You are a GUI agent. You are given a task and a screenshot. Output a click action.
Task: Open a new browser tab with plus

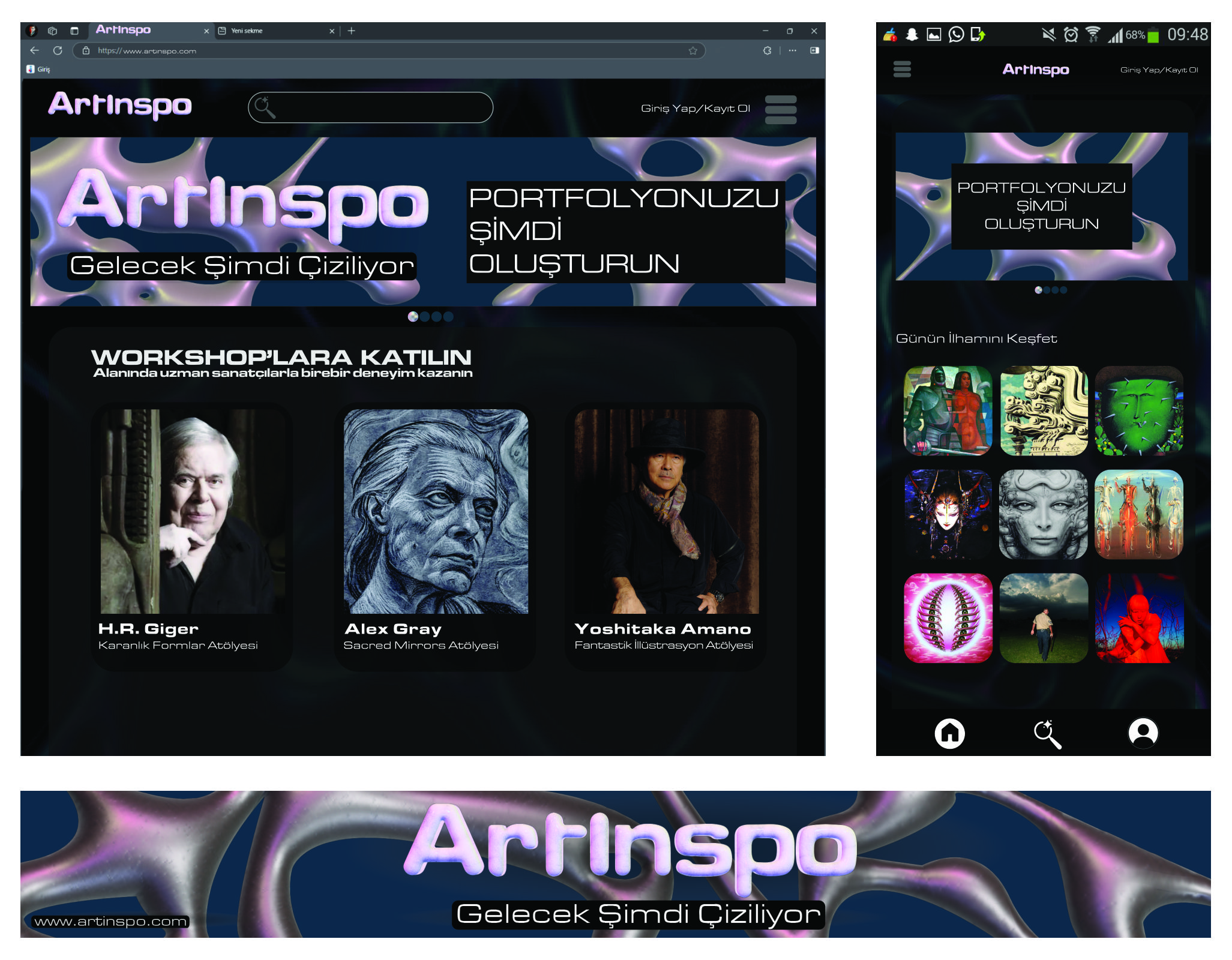[352, 31]
